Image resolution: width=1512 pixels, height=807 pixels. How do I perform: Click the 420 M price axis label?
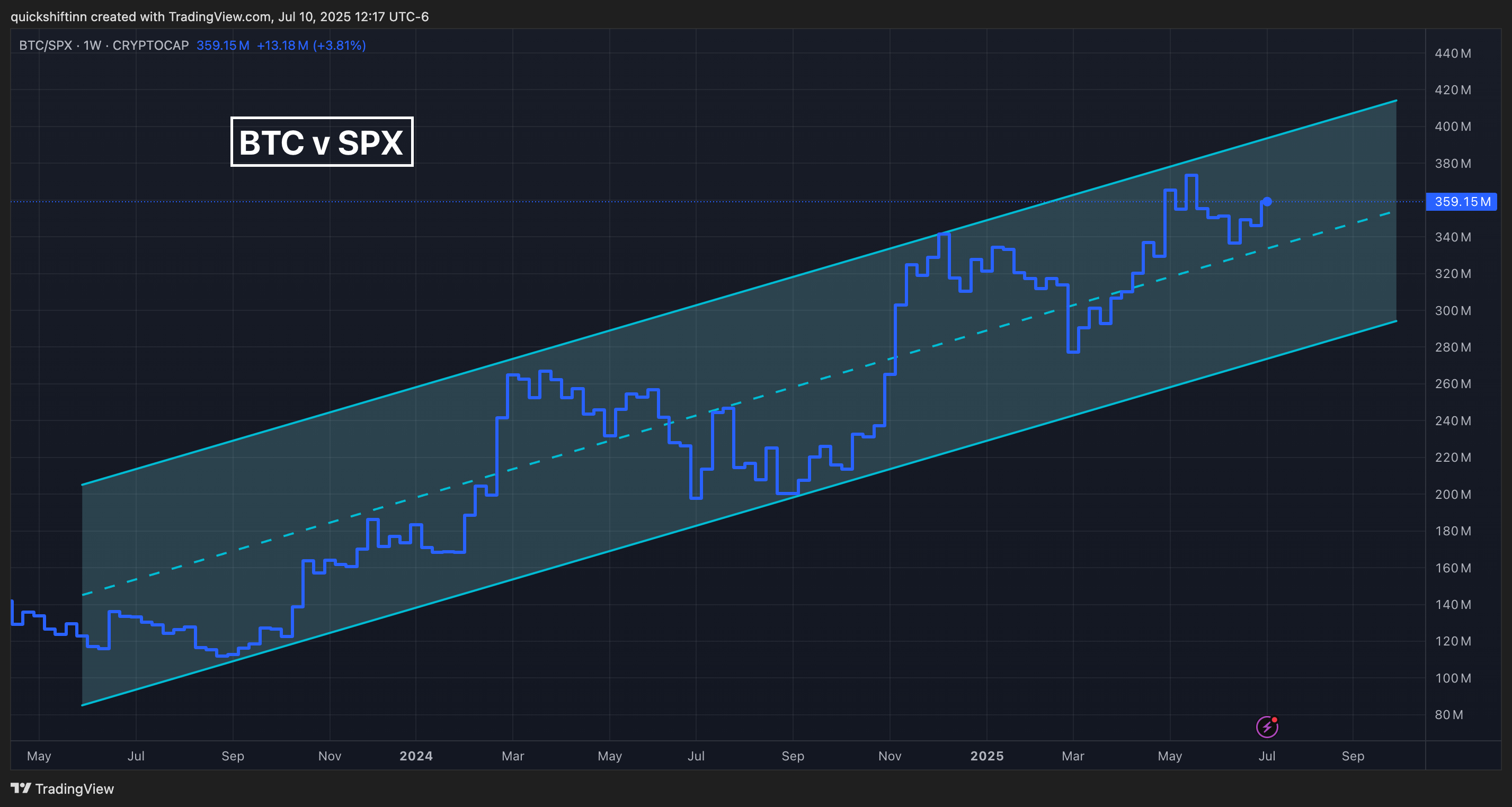click(1453, 89)
